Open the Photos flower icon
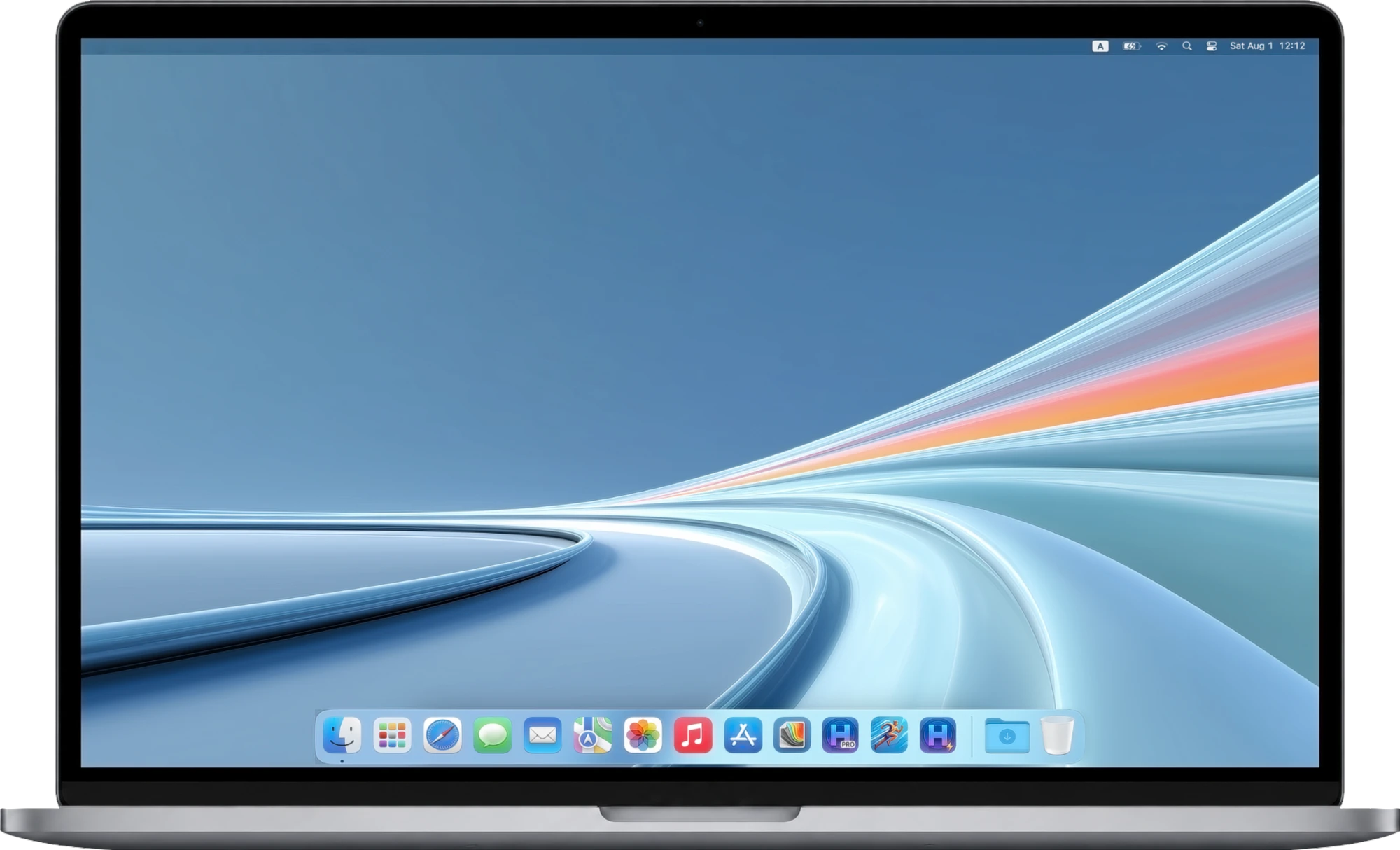The width and height of the screenshot is (1400, 850). click(643, 734)
